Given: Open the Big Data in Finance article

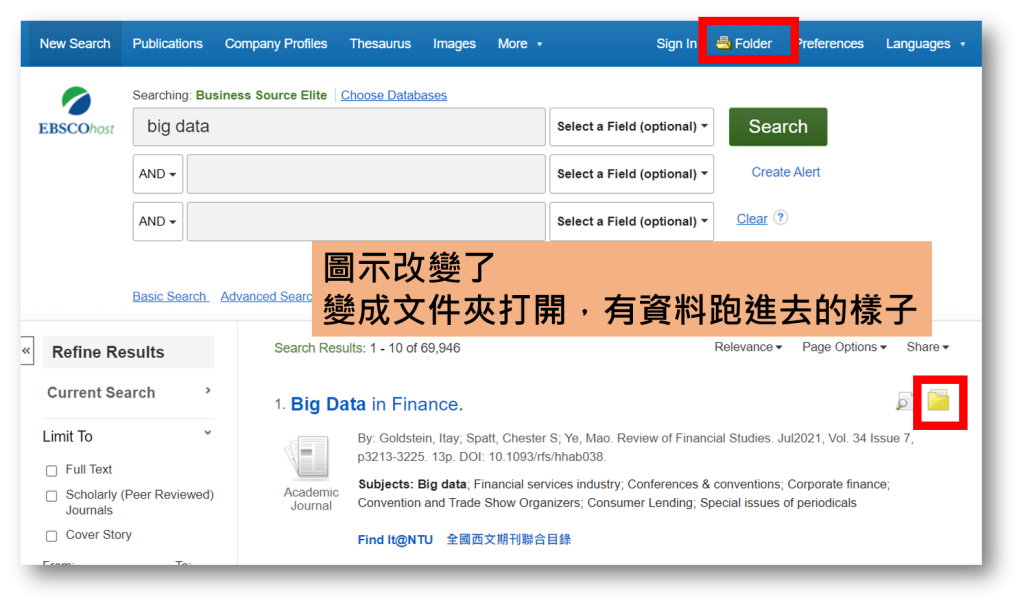Looking at the screenshot, I should [377, 404].
